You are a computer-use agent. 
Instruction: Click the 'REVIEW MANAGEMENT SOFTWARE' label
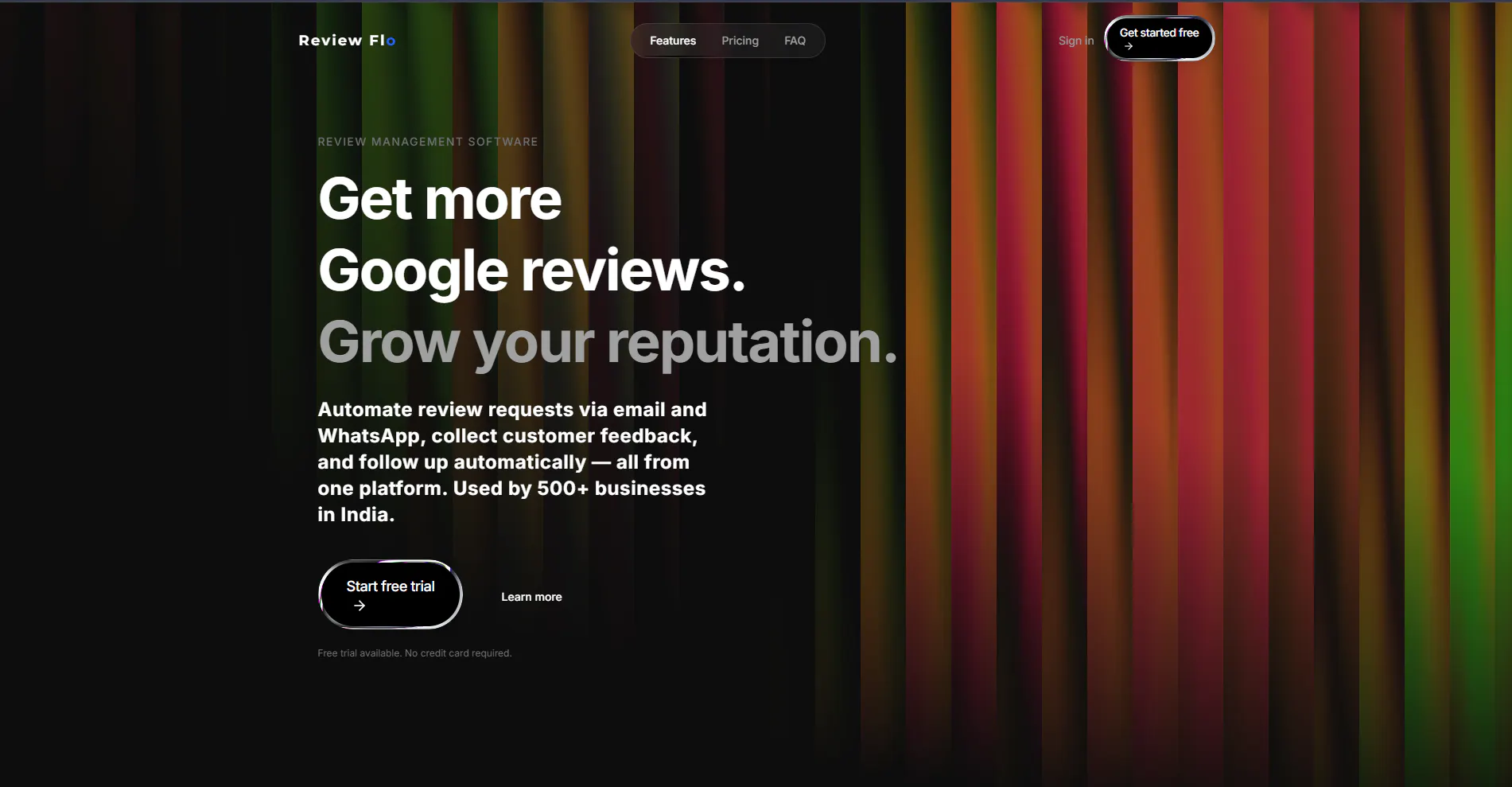(428, 142)
